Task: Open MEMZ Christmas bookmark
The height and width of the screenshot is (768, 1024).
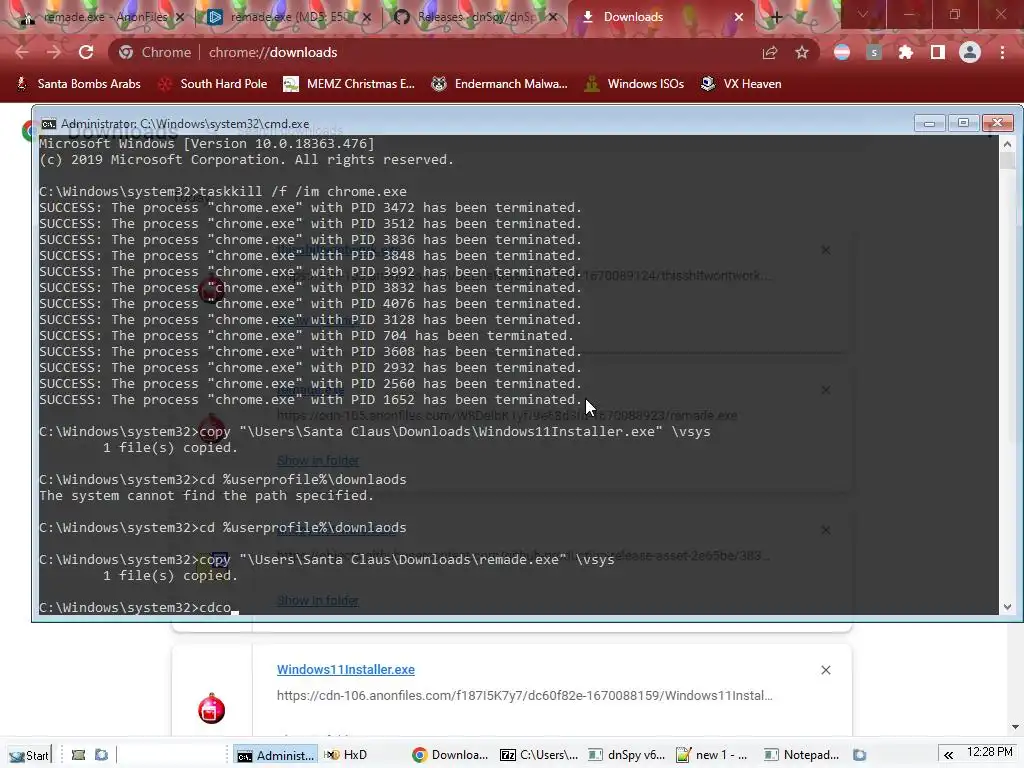Action: [349, 84]
